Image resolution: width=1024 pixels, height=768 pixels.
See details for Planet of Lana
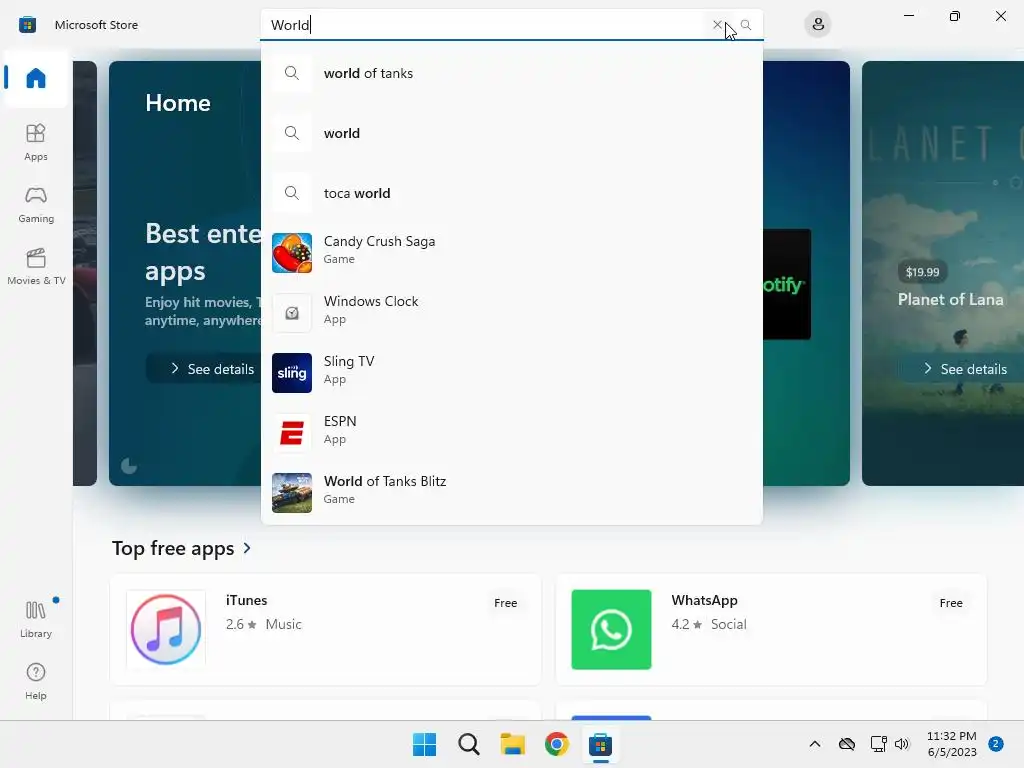[965, 369]
